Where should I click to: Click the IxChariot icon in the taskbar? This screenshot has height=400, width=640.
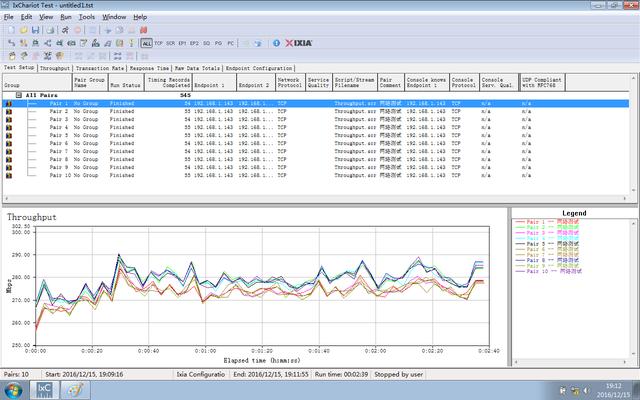(45, 388)
